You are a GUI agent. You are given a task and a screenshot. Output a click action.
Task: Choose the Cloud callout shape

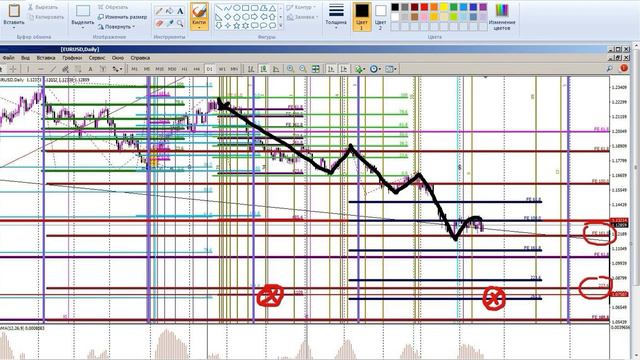click(272, 26)
